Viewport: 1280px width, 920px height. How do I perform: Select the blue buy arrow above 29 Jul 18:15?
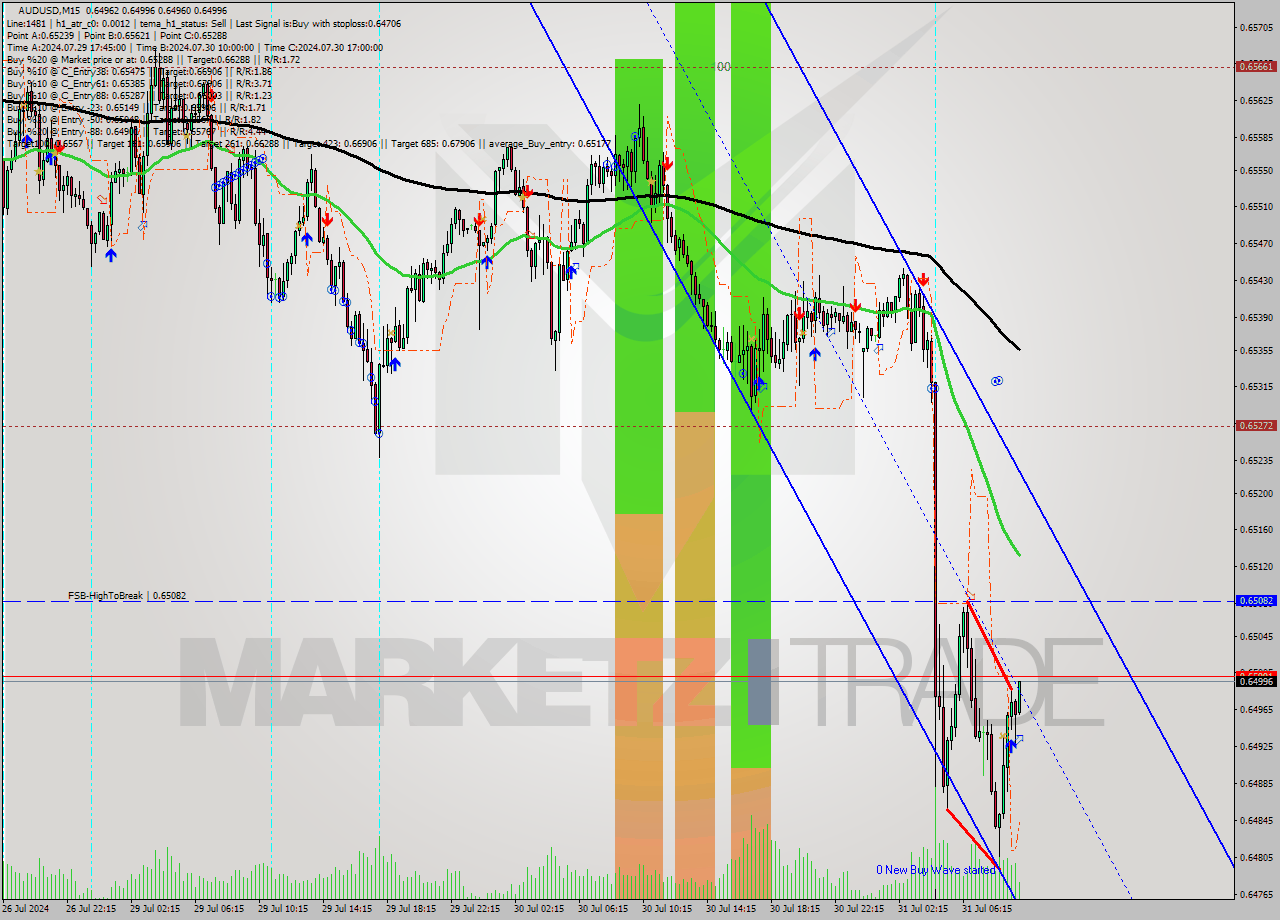395,365
